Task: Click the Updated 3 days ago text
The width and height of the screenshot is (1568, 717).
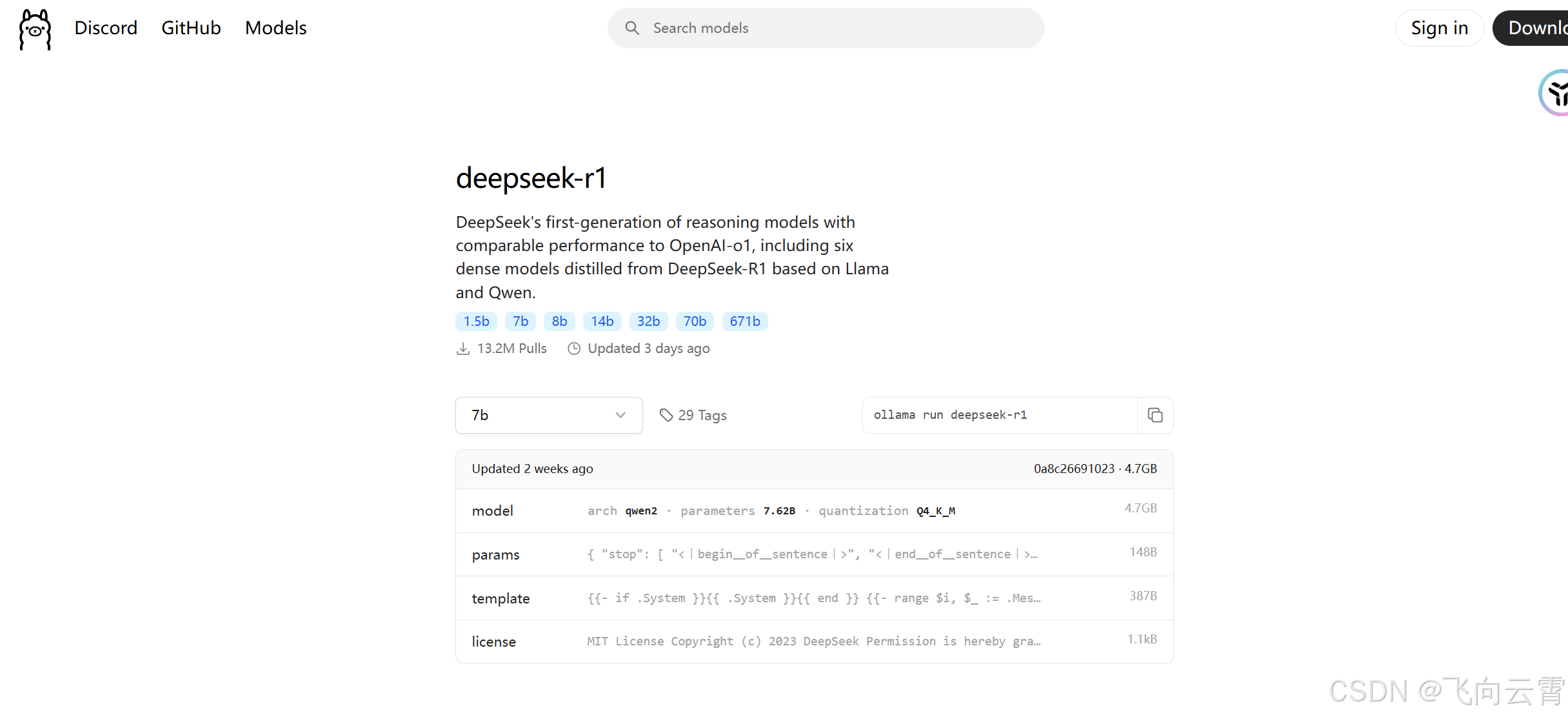Action: point(648,348)
